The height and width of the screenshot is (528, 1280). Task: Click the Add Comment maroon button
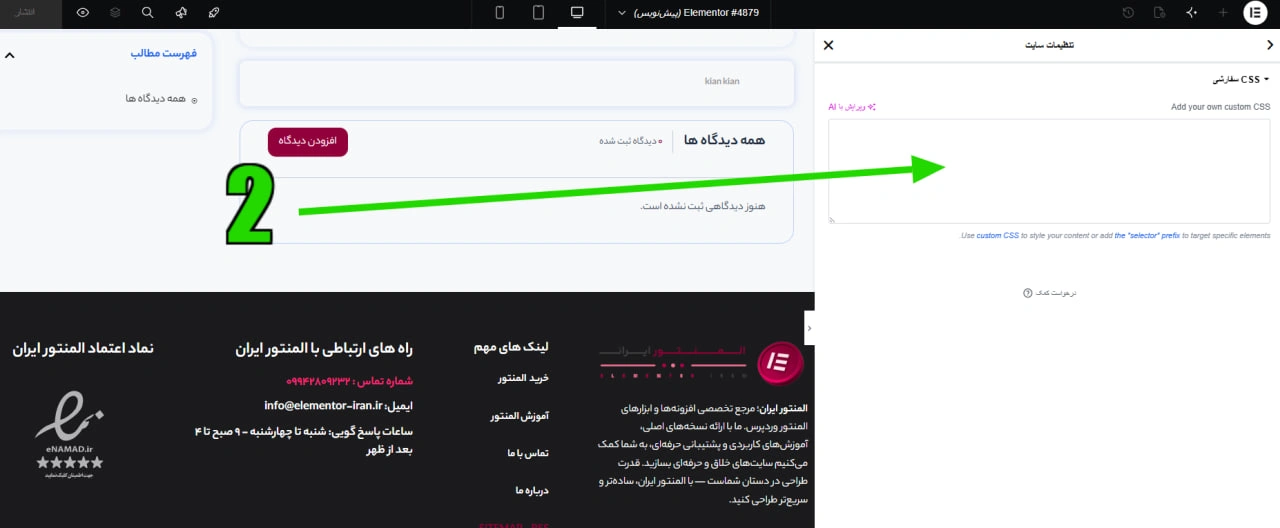point(308,142)
